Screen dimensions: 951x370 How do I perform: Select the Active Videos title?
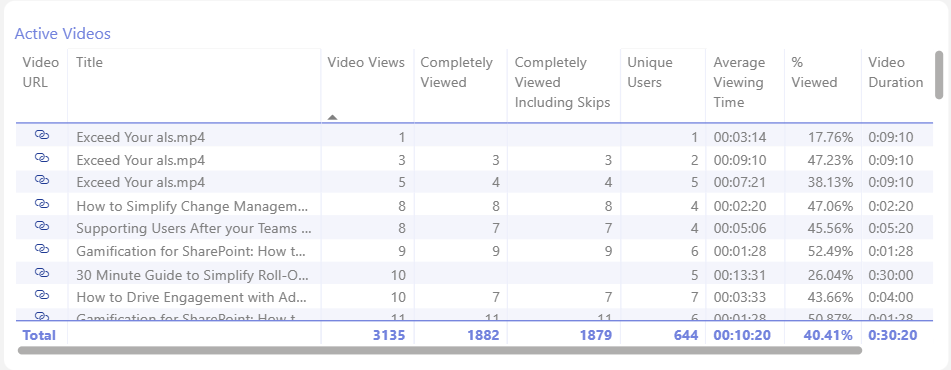(62, 34)
